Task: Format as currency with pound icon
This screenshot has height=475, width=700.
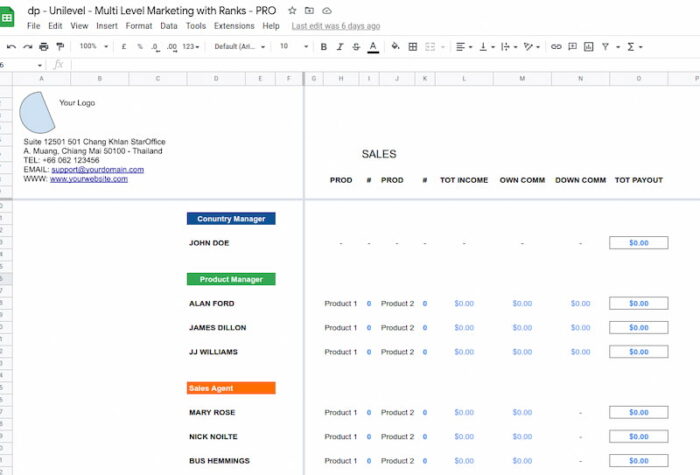Action: [x=124, y=46]
